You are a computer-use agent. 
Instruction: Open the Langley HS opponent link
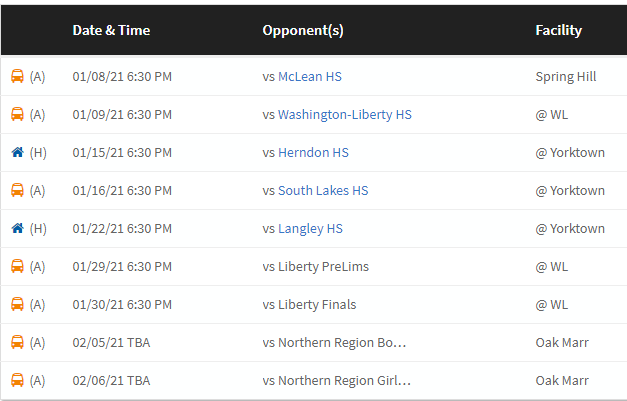point(310,229)
